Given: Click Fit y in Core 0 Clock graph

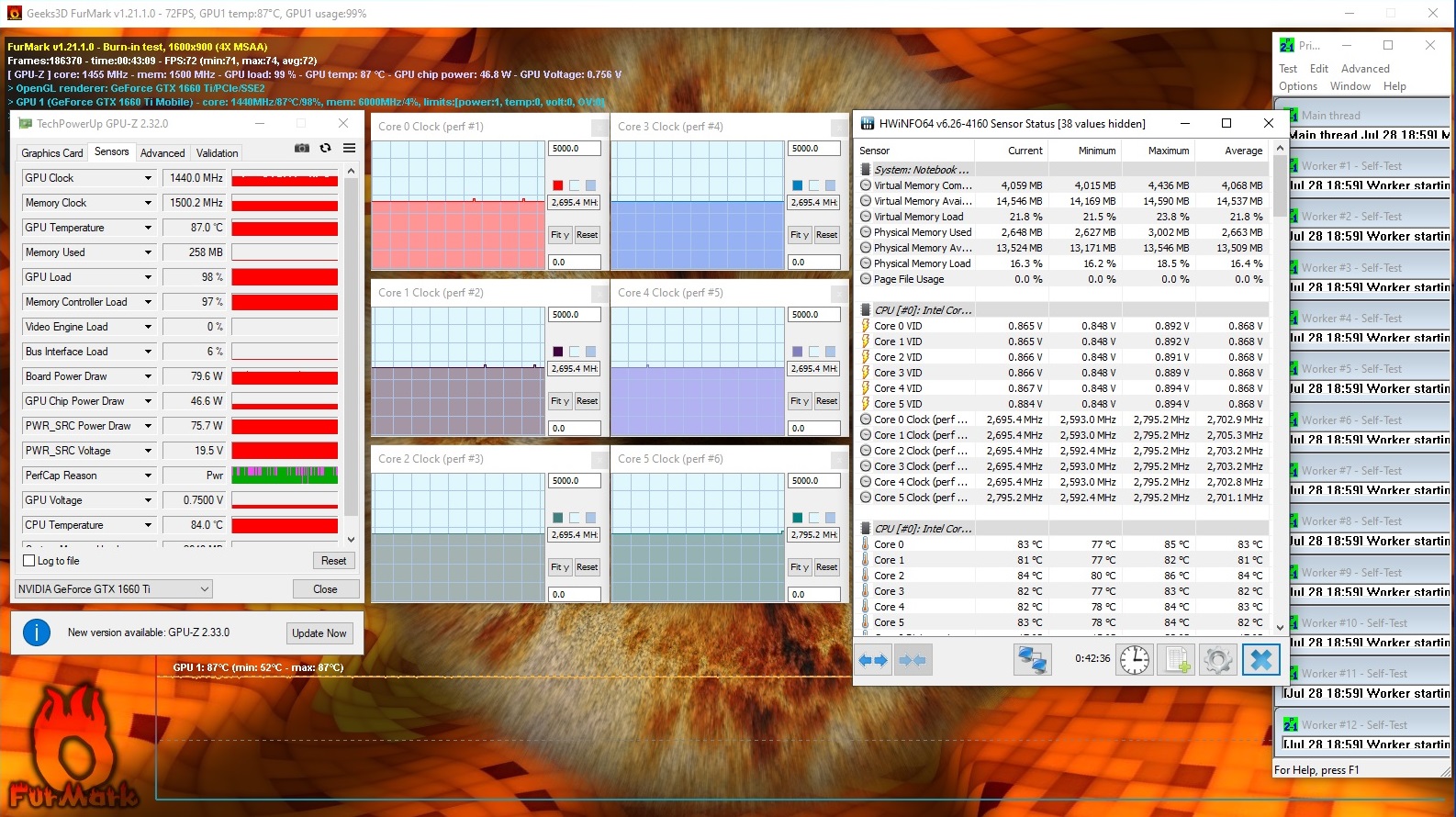Looking at the screenshot, I should (560, 235).
